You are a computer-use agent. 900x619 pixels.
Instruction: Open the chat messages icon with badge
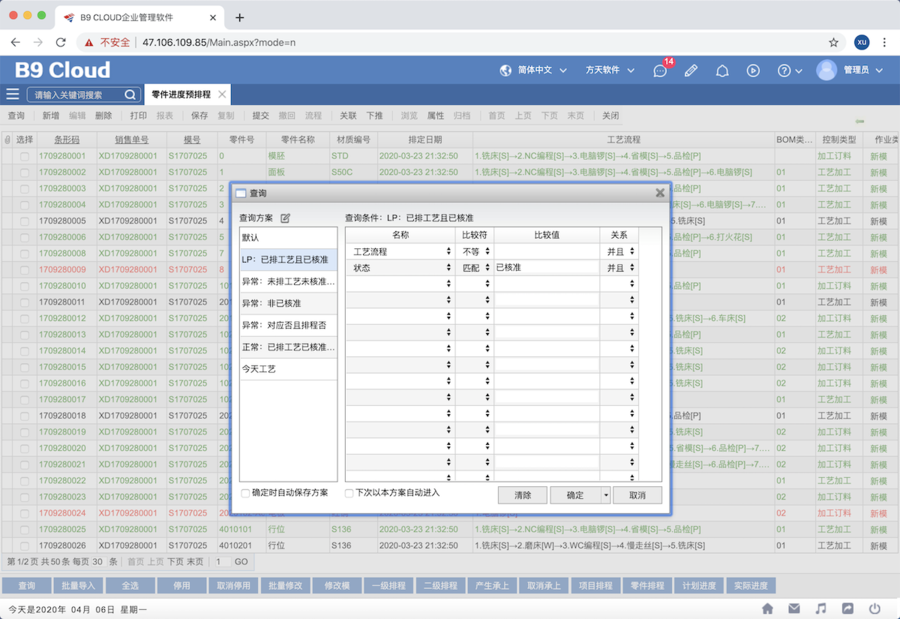tap(660, 71)
